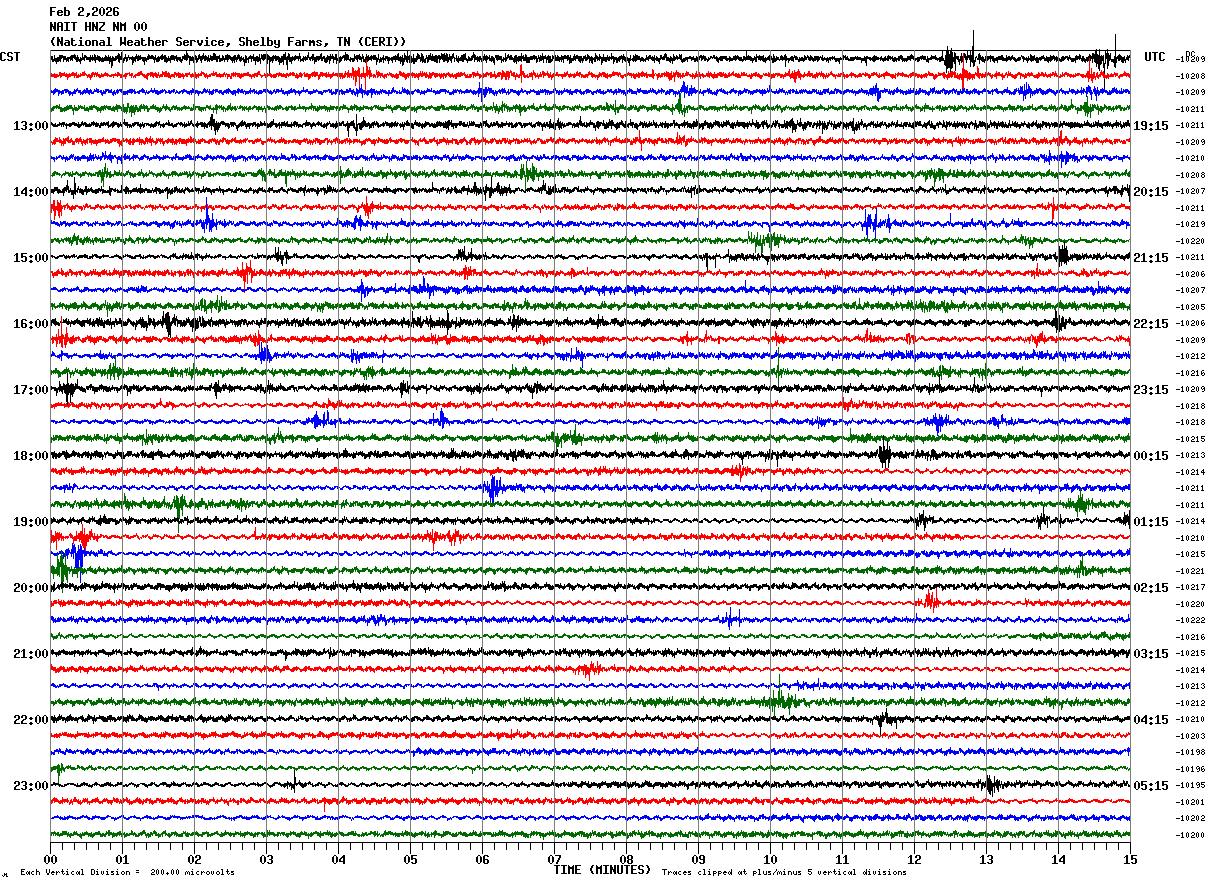Select the 15:00 CST time label

[30, 258]
